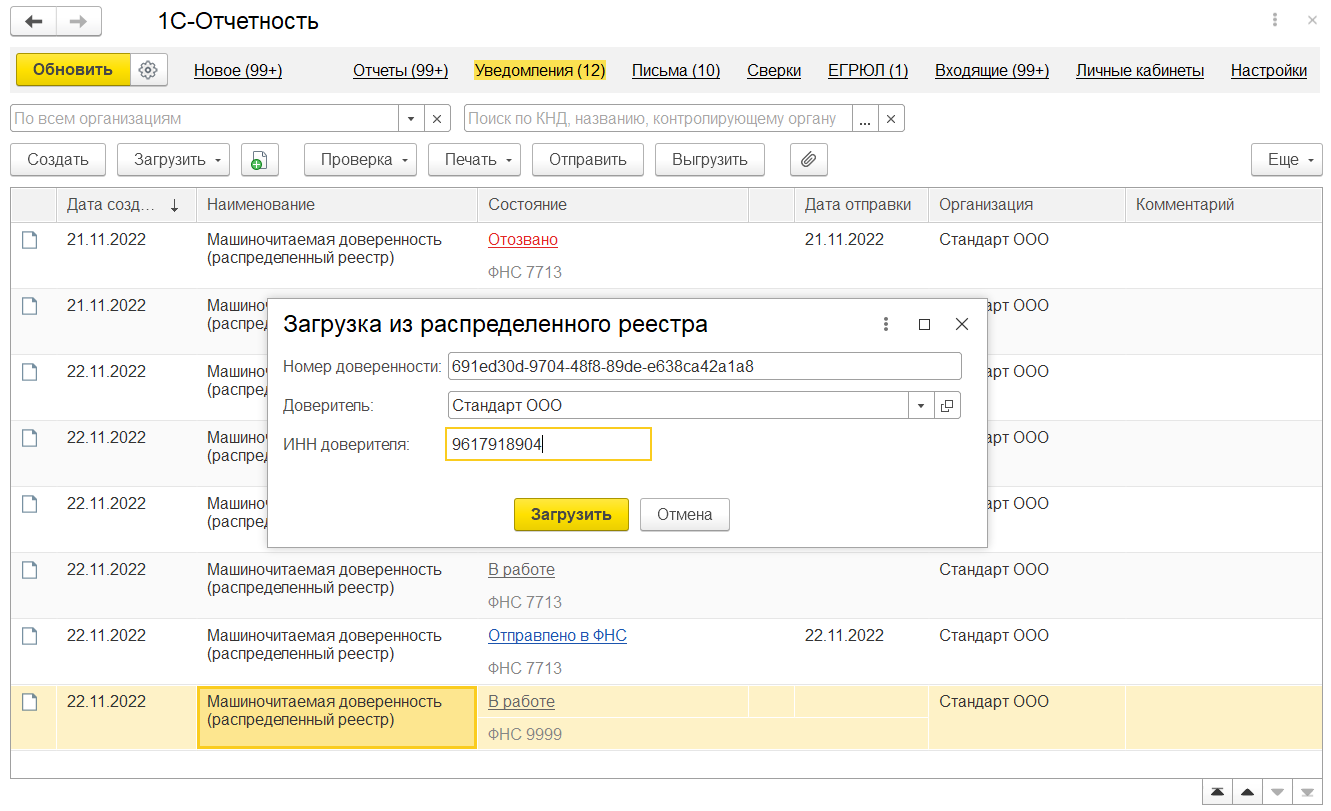The width and height of the screenshot is (1331, 811).
Task: Click the Комментарий column header
Action: (x=1223, y=205)
